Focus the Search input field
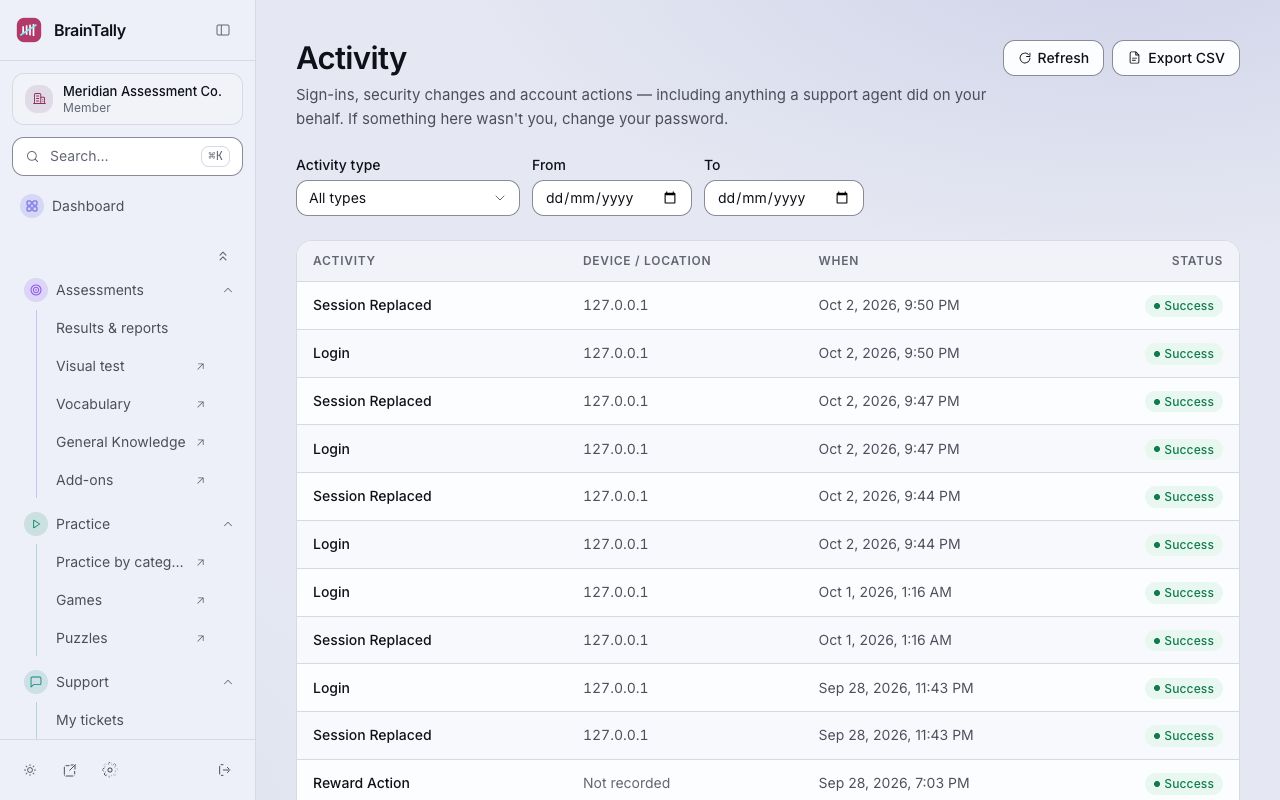 pos(127,156)
